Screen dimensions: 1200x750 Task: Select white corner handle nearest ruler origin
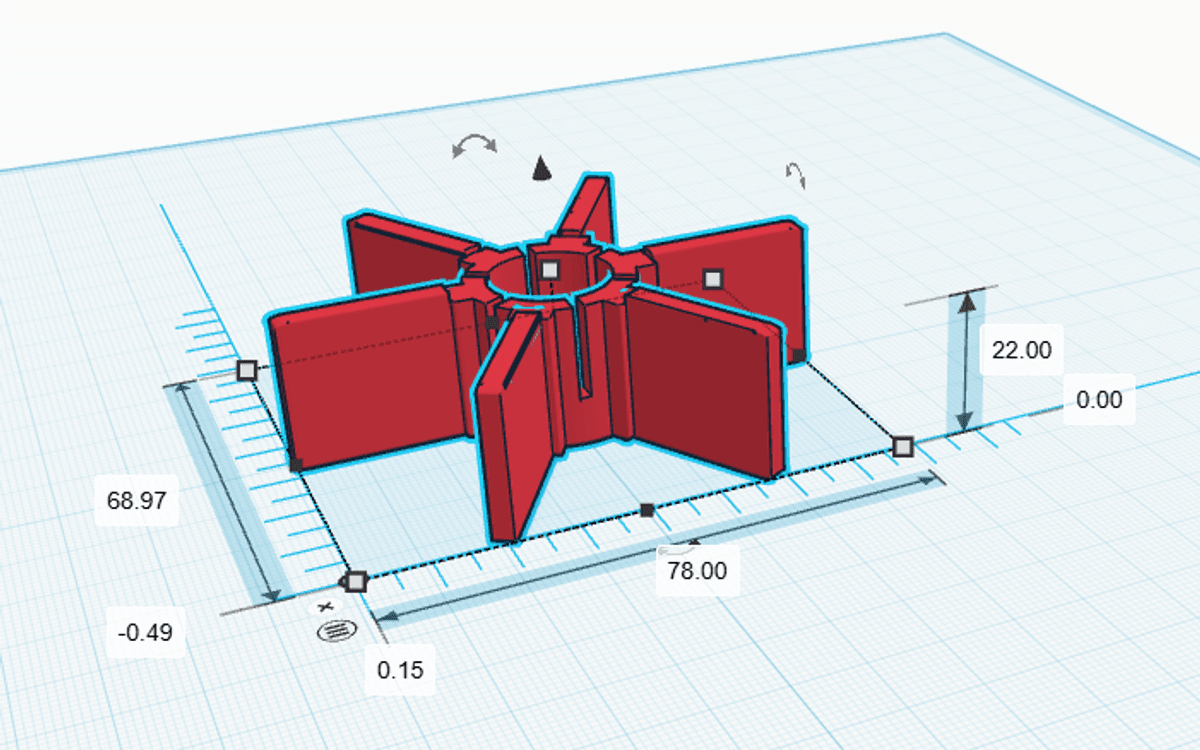(356, 581)
